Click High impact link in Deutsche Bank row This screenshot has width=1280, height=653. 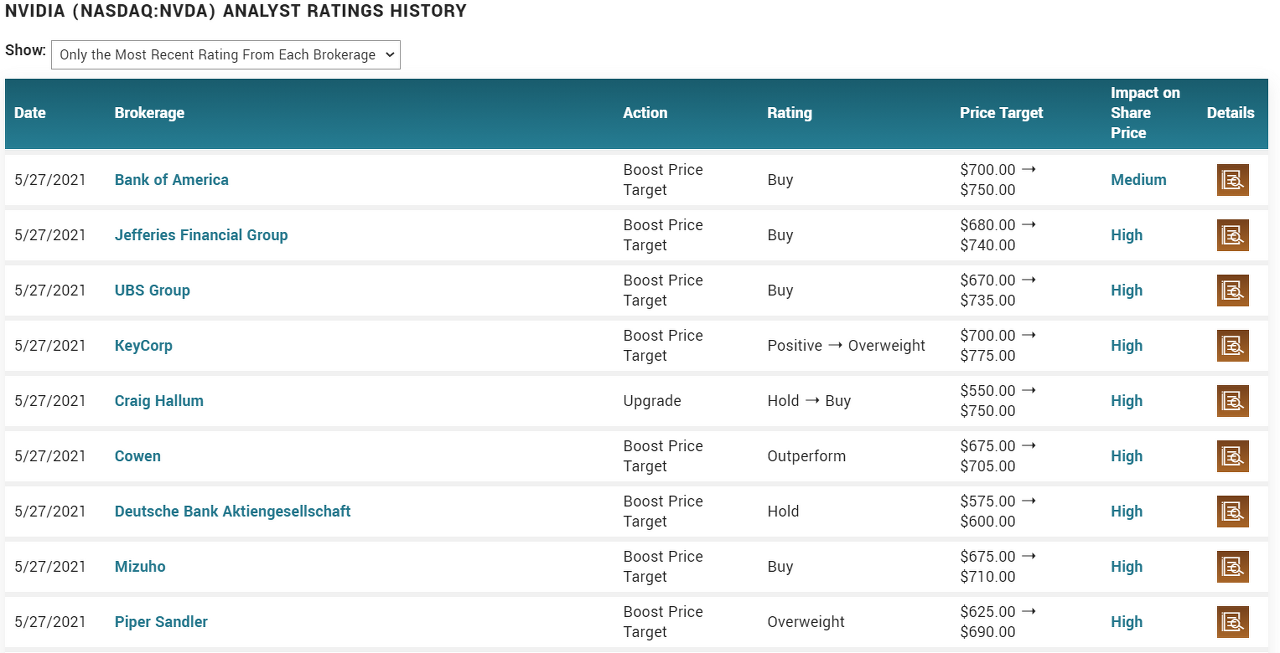[1127, 511]
